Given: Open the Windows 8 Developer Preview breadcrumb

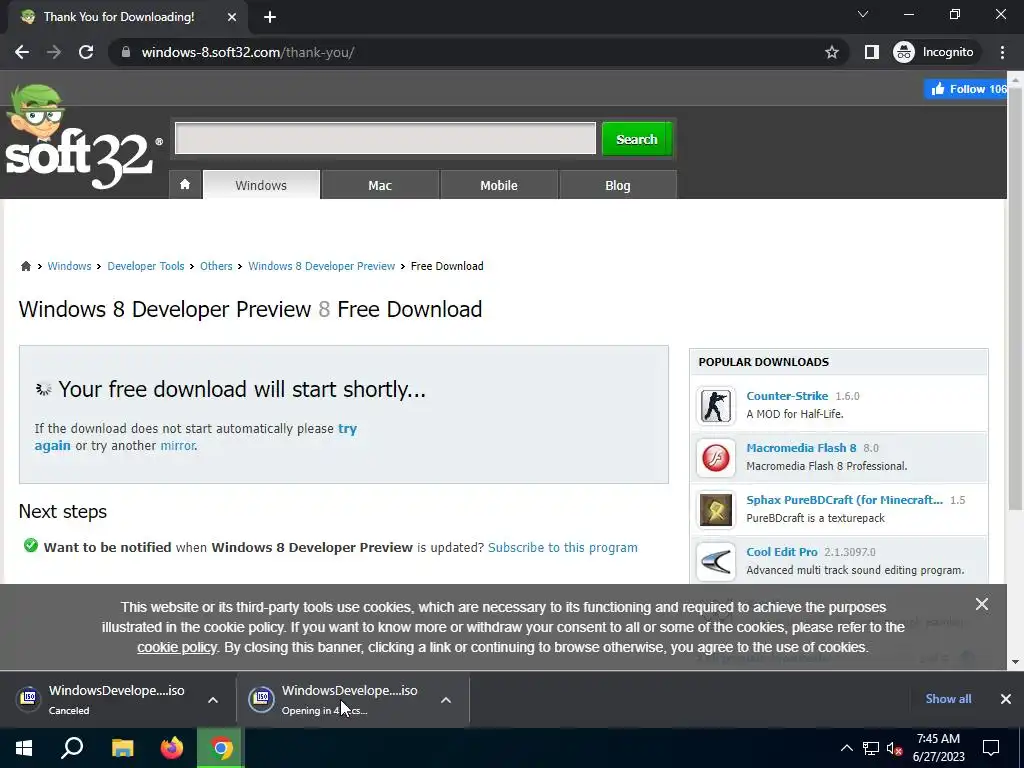Looking at the screenshot, I should [321, 266].
